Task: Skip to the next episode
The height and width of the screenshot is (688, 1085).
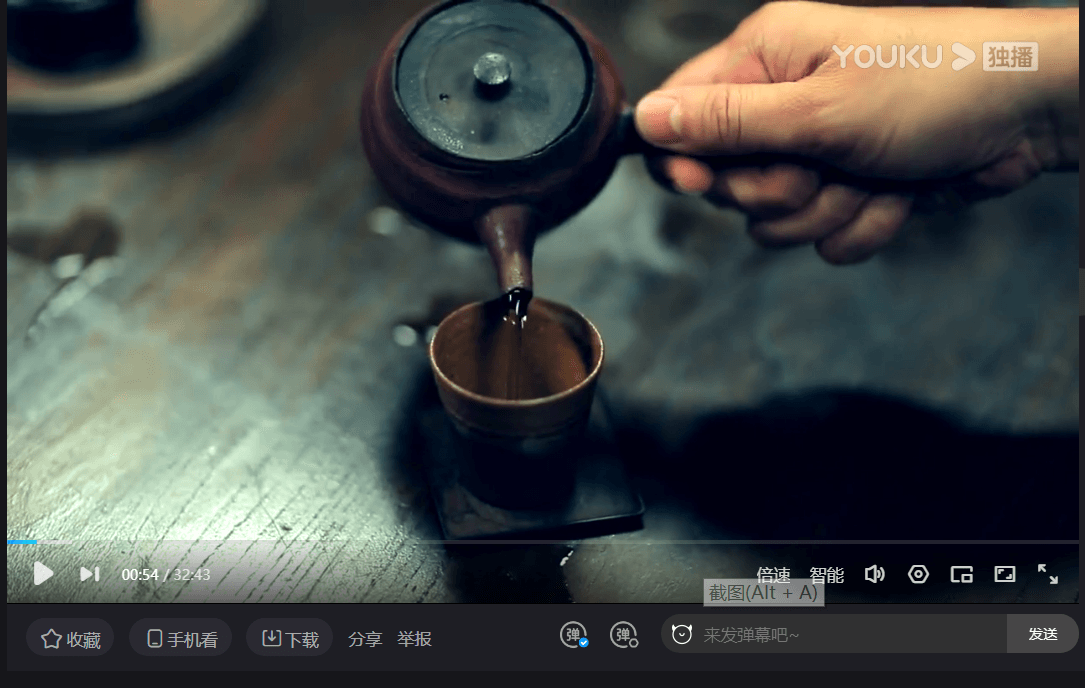Action: point(90,574)
